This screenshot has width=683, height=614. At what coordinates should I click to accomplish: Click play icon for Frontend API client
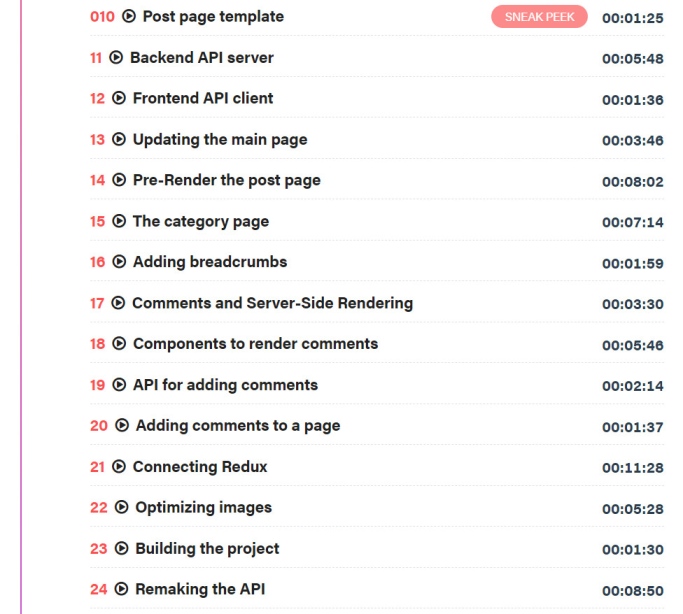coord(119,98)
